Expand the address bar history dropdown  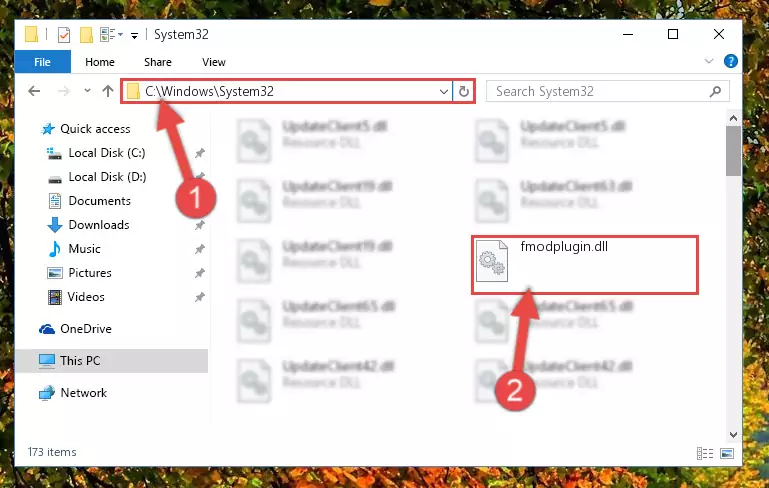(443, 92)
